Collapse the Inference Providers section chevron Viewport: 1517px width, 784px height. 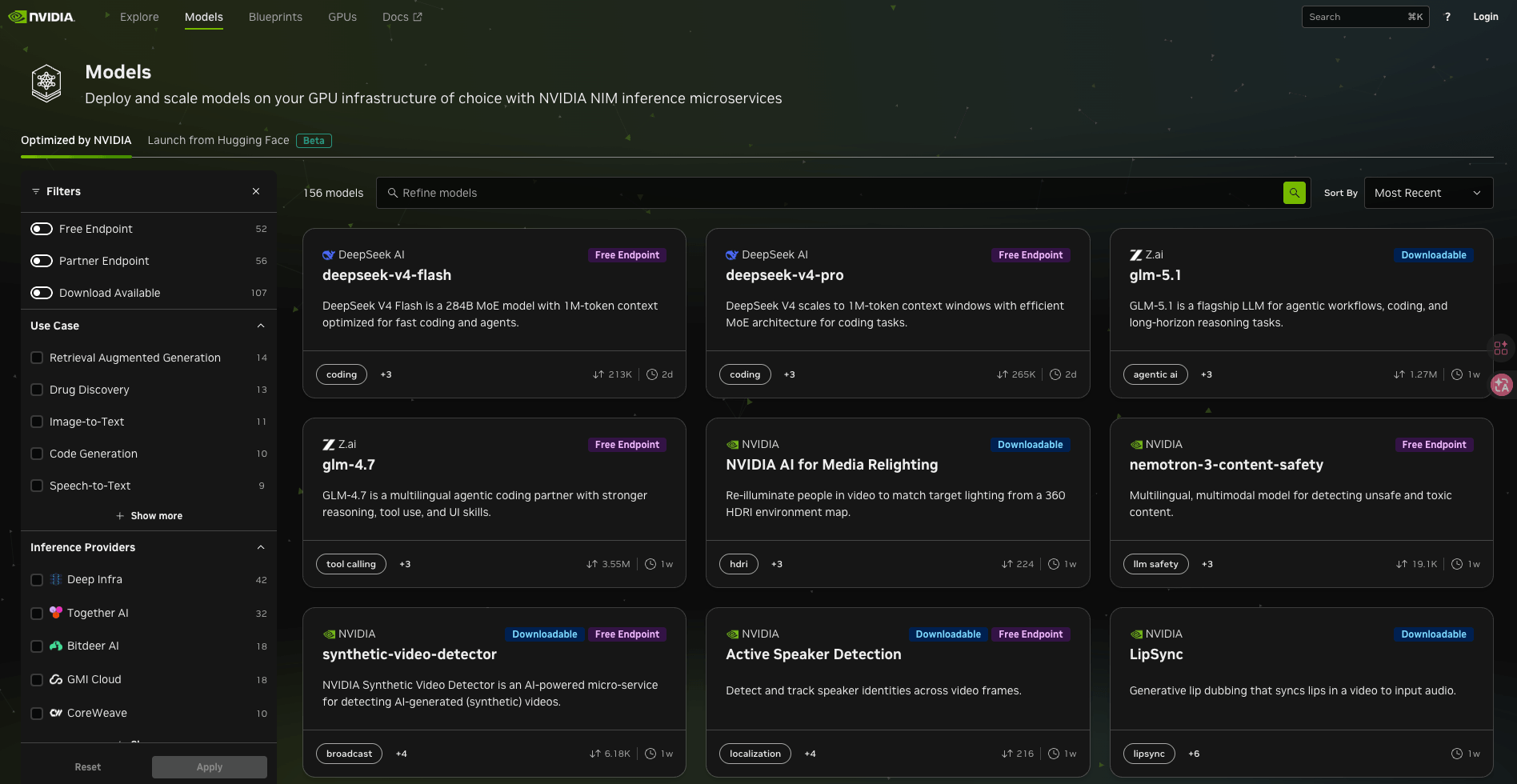(x=261, y=547)
